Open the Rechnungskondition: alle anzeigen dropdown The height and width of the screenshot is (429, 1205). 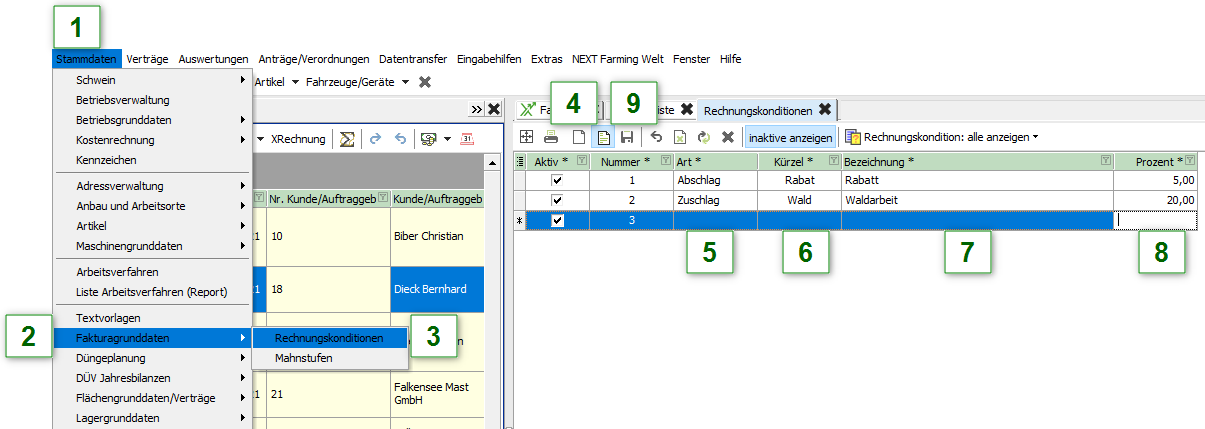pos(944,137)
